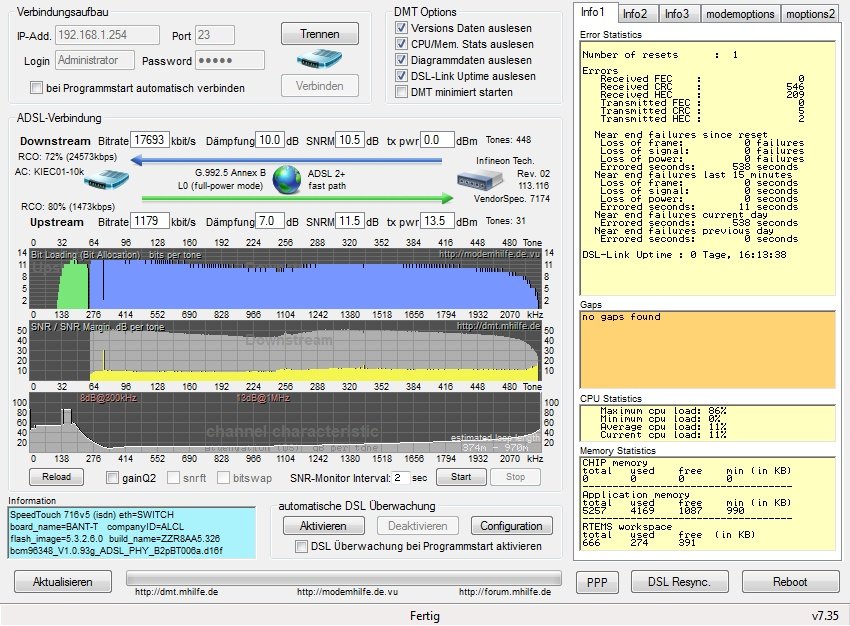Click the progress bar above the links
850x626 pixels.
point(344,578)
